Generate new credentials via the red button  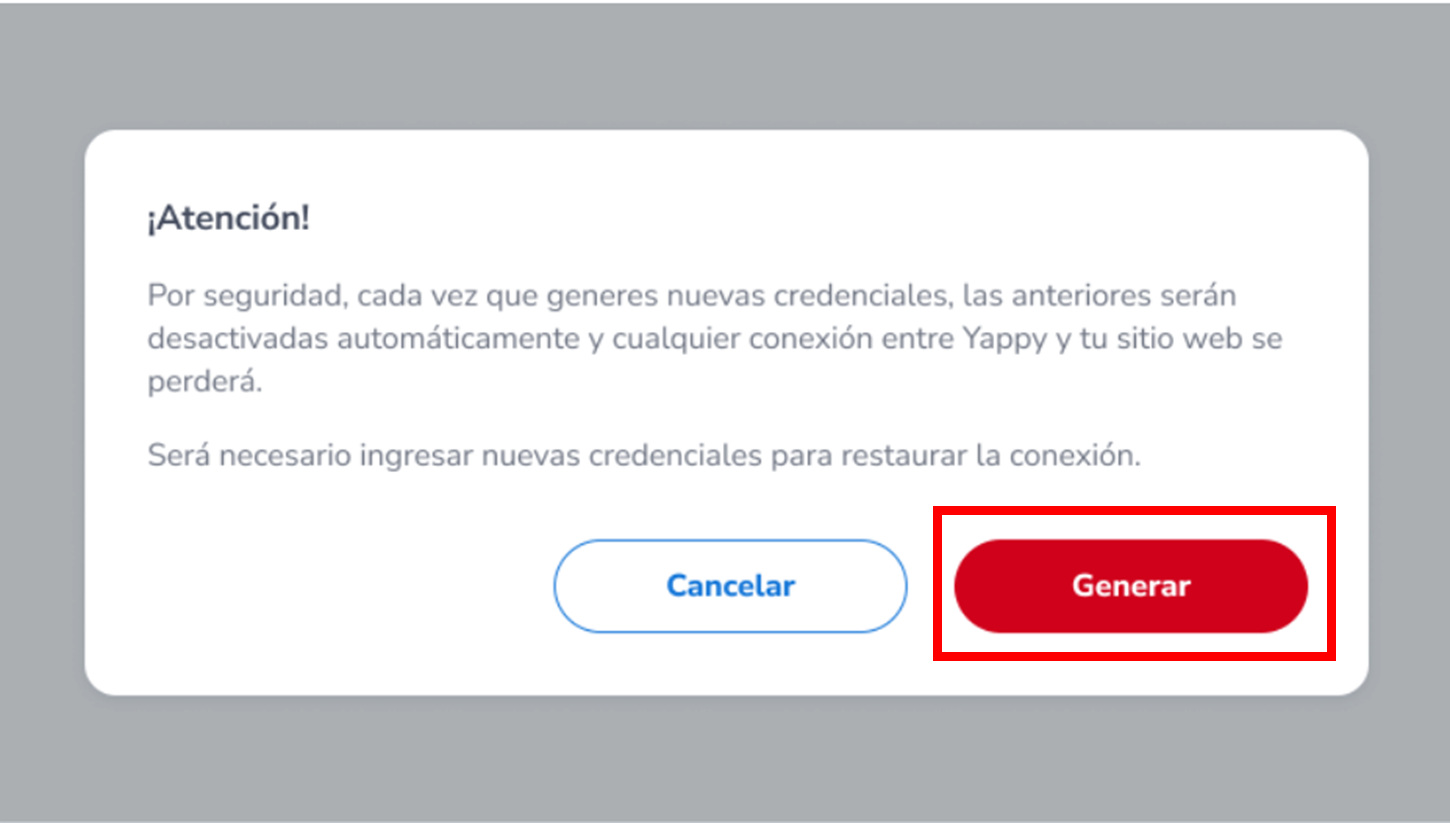coord(1130,586)
